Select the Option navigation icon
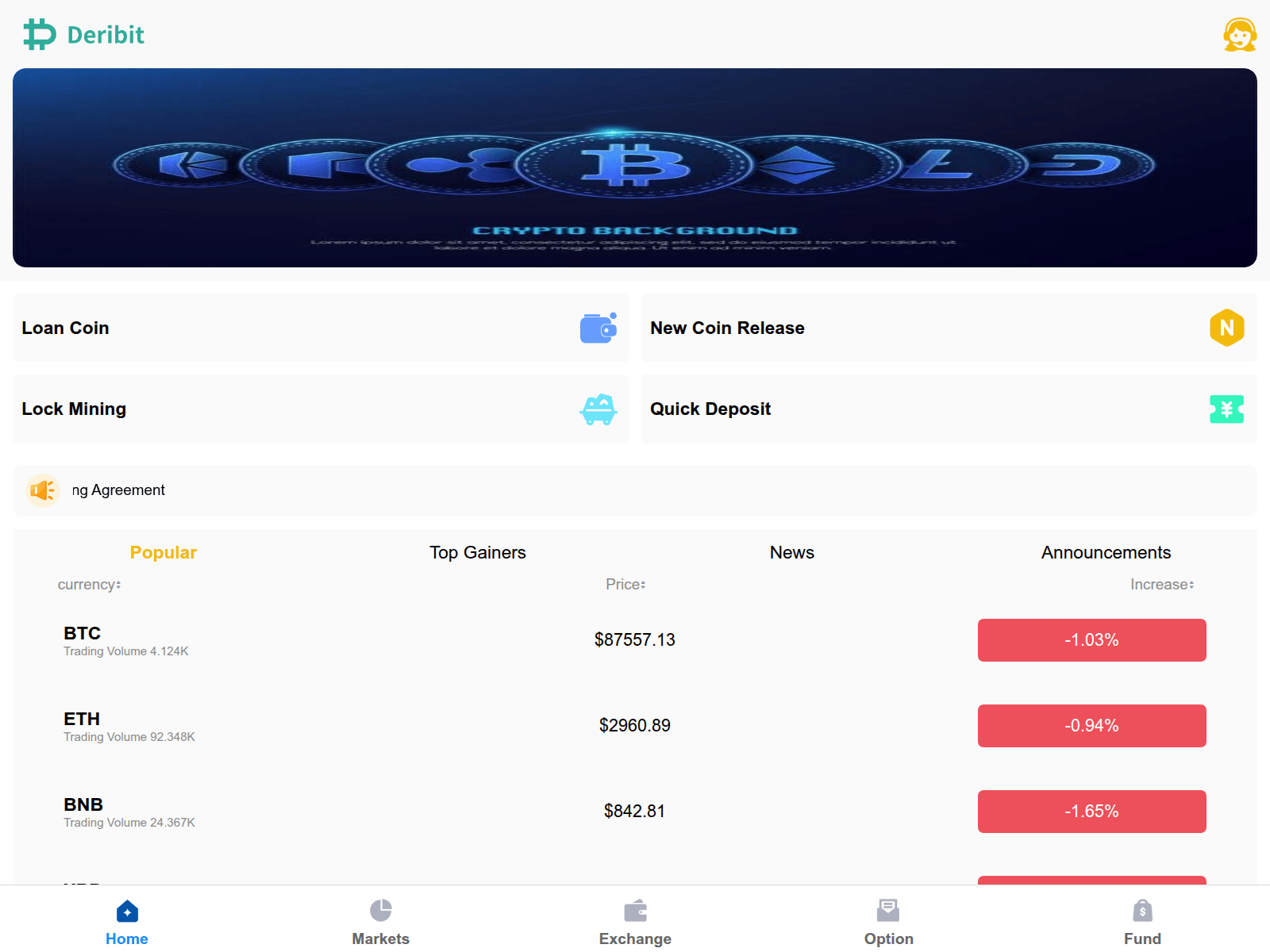 point(888,910)
